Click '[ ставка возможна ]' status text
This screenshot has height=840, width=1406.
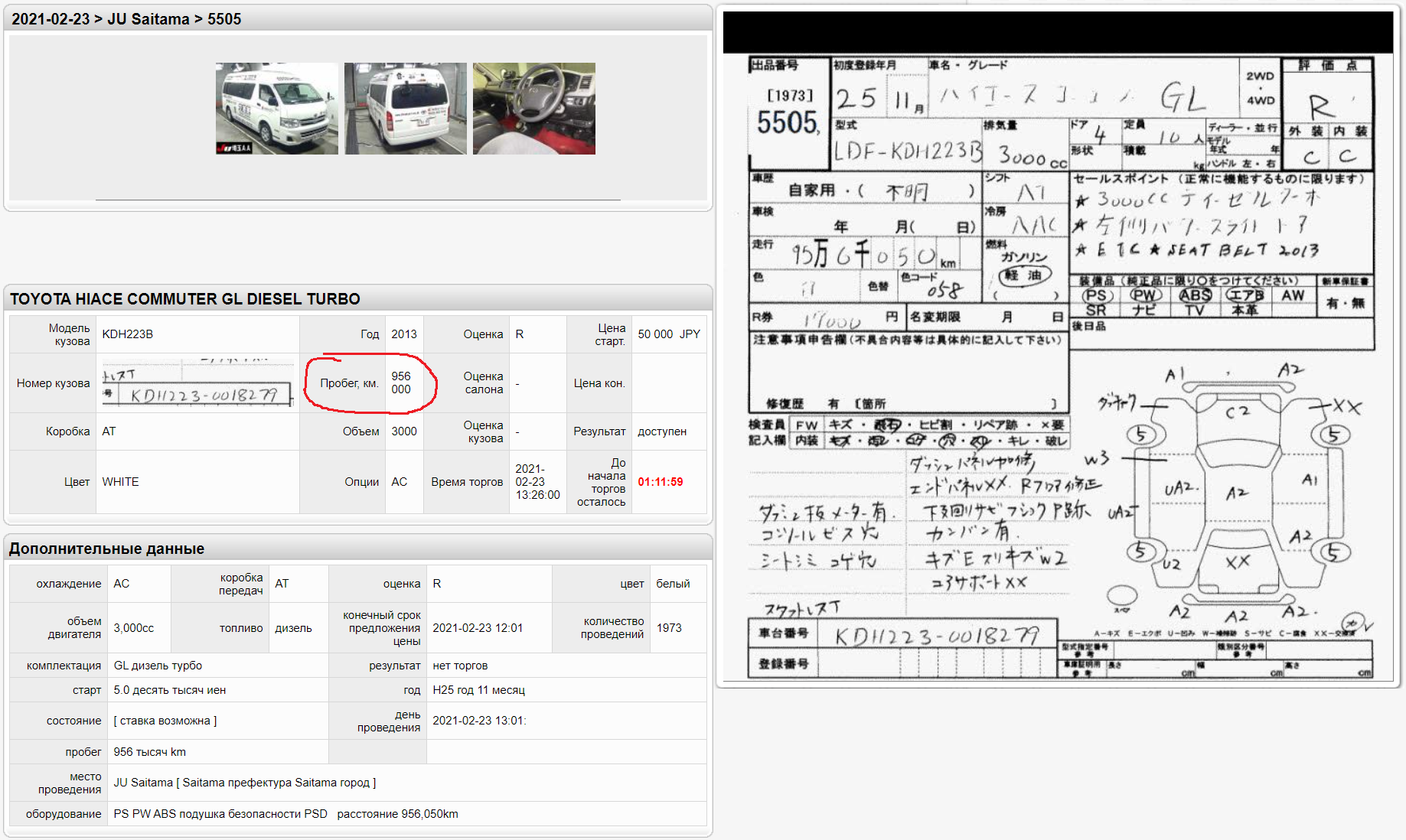(x=165, y=721)
